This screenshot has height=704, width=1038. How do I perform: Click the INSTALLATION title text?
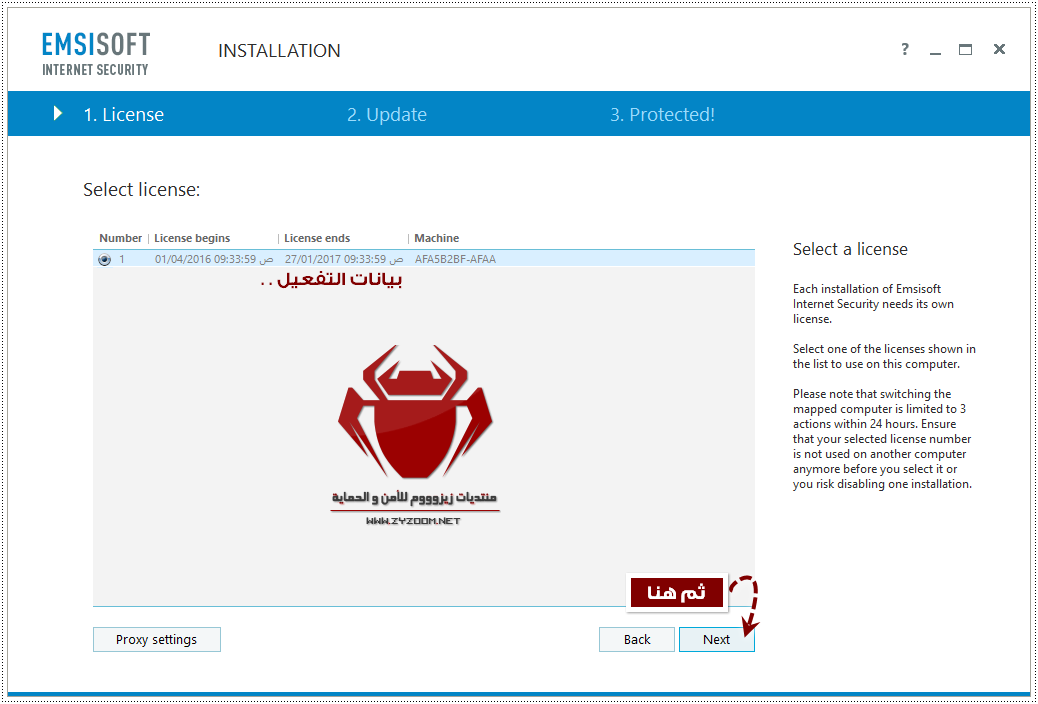pyautogui.click(x=279, y=51)
